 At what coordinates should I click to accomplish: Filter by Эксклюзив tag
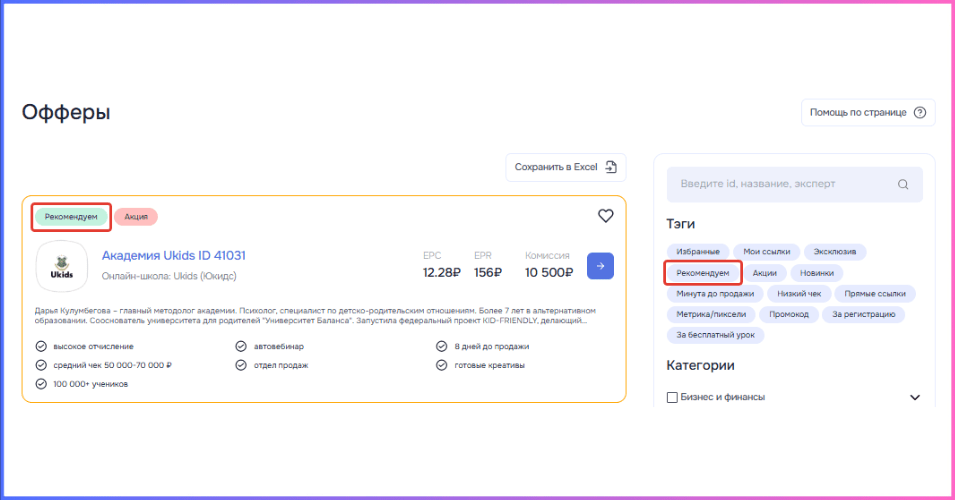click(x=834, y=252)
